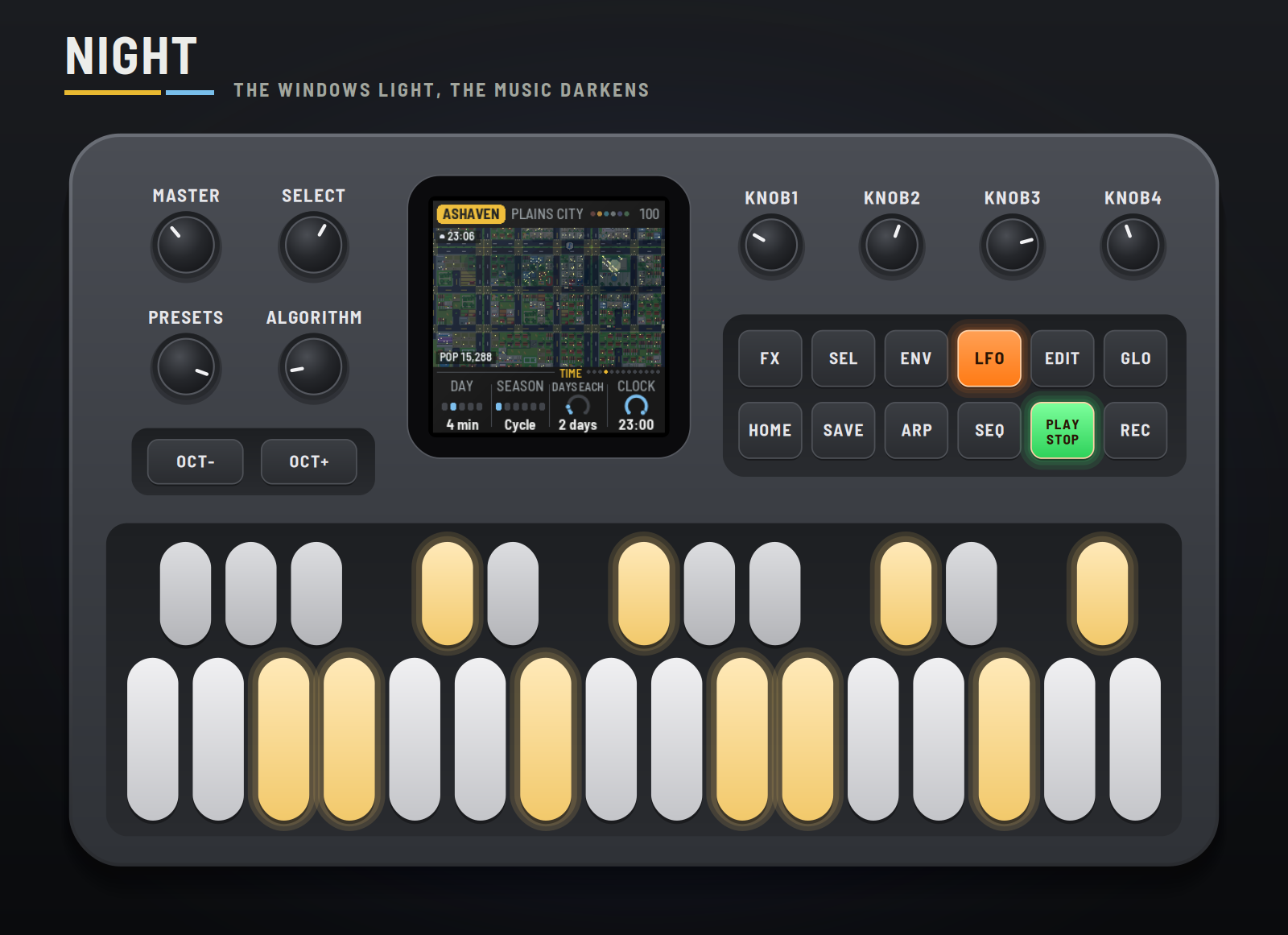Screen dimensions: 1288x935
Task: Click the SAVE button
Action: (x=844, y=430)
